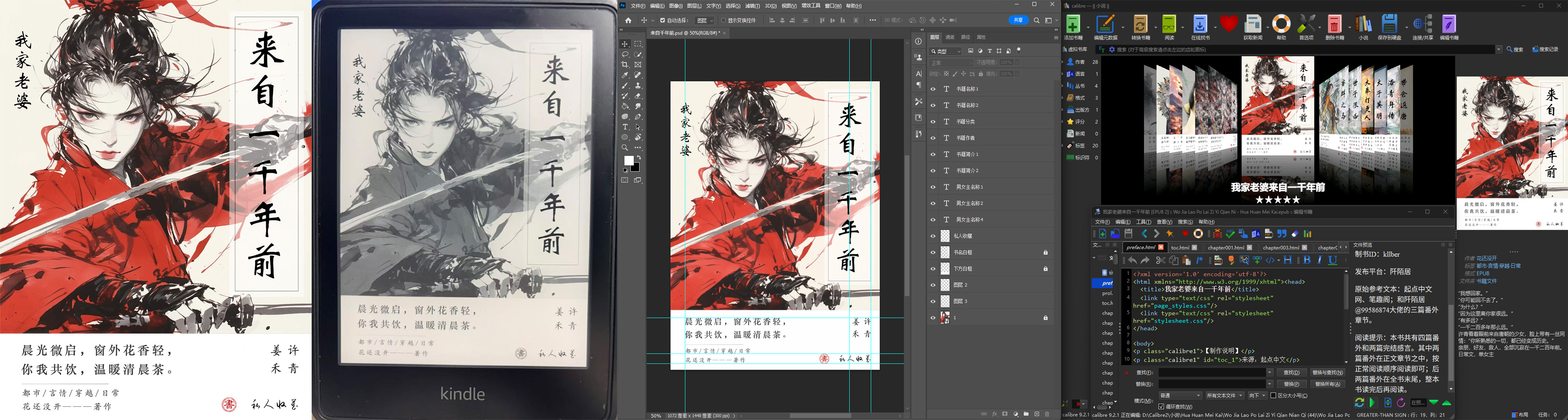
Task: Hide the 书籍名称1 layer via eye icon
Action: (933, 89)
